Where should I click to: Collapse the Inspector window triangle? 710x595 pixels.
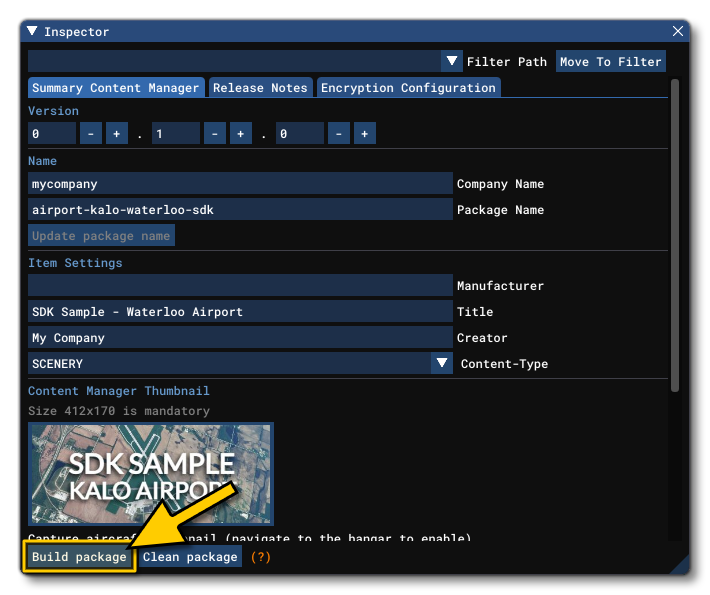tap(32, 32)
